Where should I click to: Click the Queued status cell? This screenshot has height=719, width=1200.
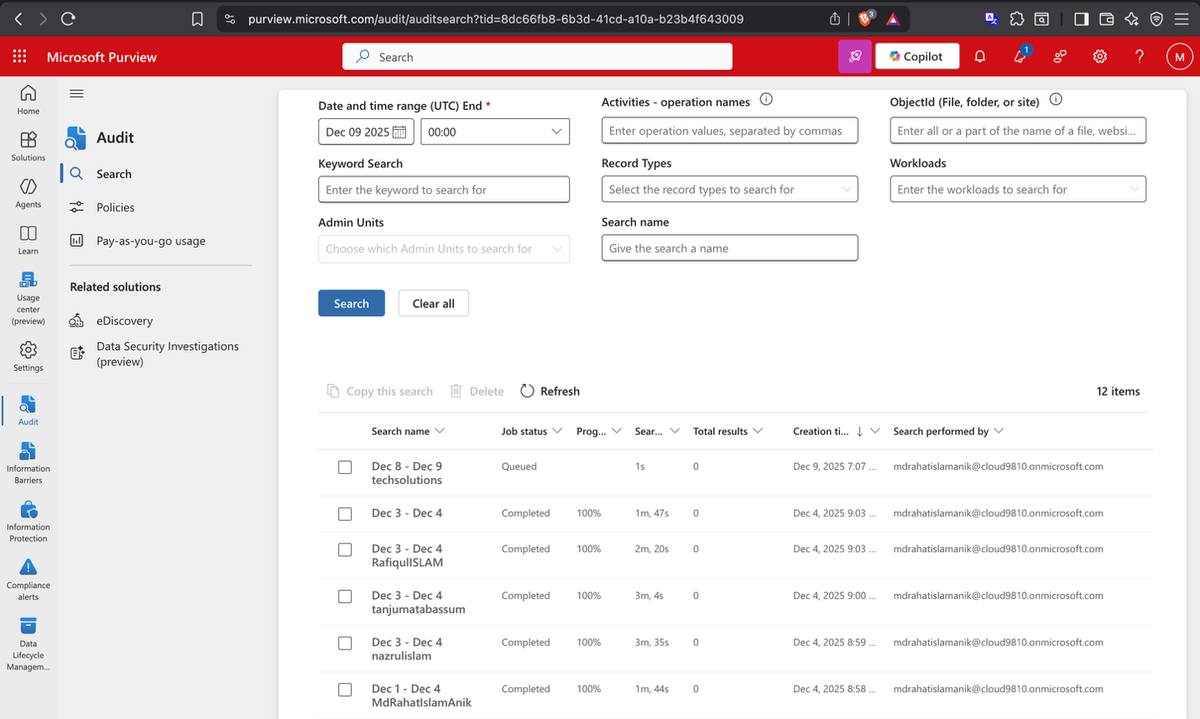[x=519, y=467]
